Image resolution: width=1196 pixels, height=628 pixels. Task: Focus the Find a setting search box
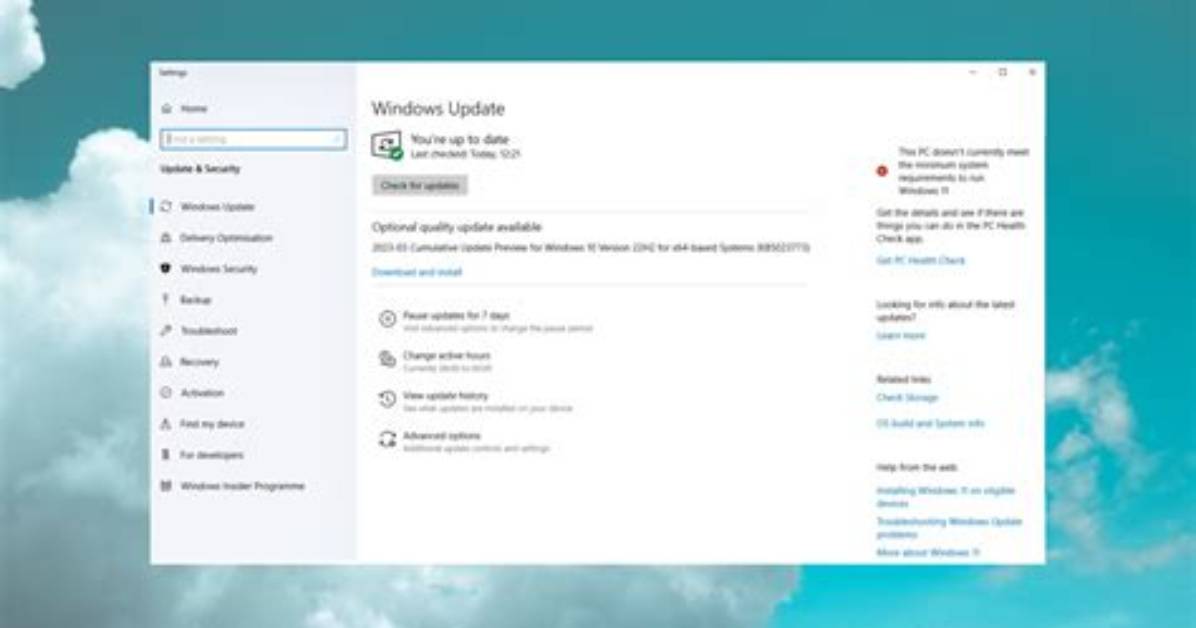253,140
